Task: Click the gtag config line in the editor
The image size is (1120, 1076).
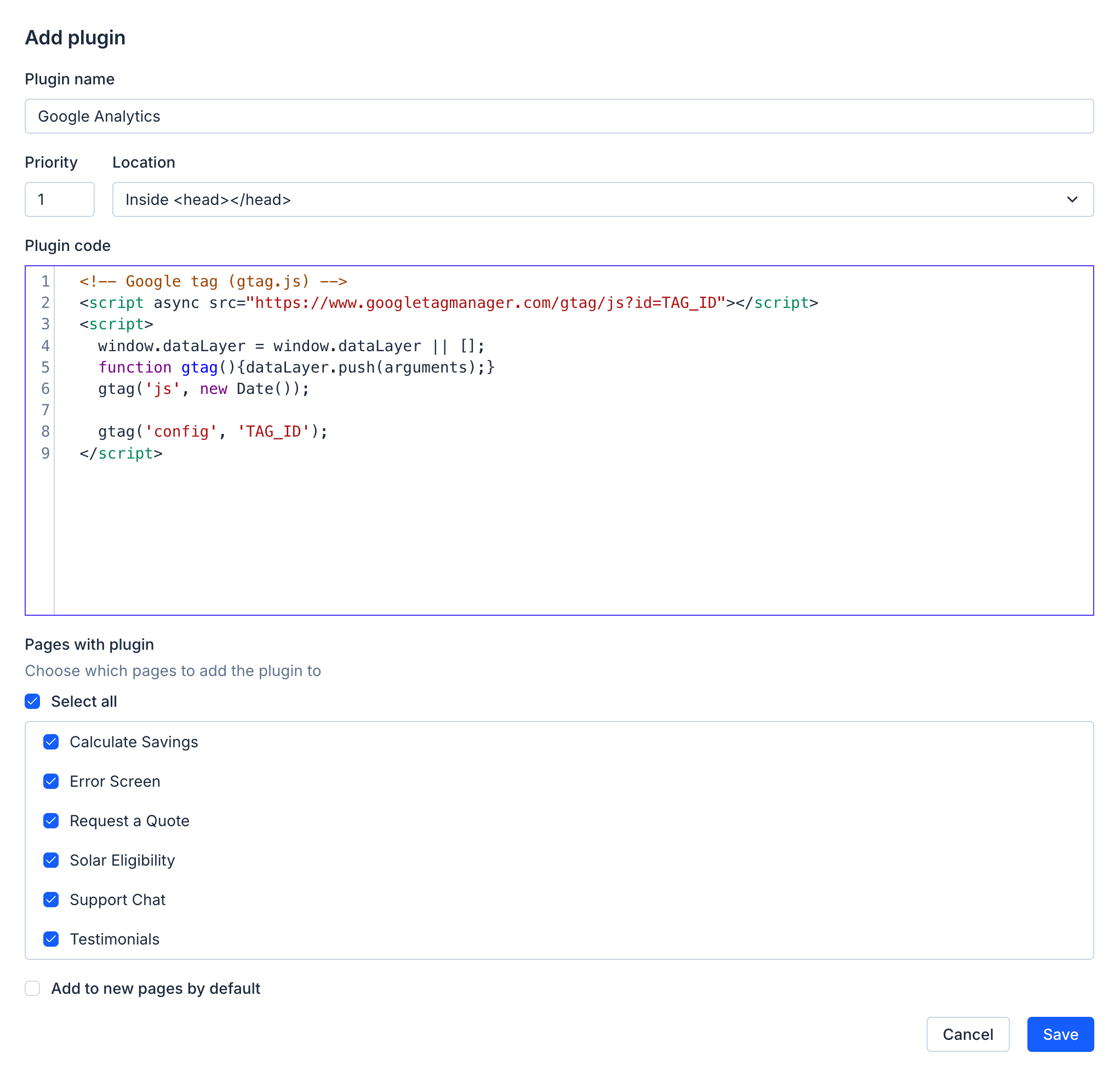Action: tap(213, 431)
